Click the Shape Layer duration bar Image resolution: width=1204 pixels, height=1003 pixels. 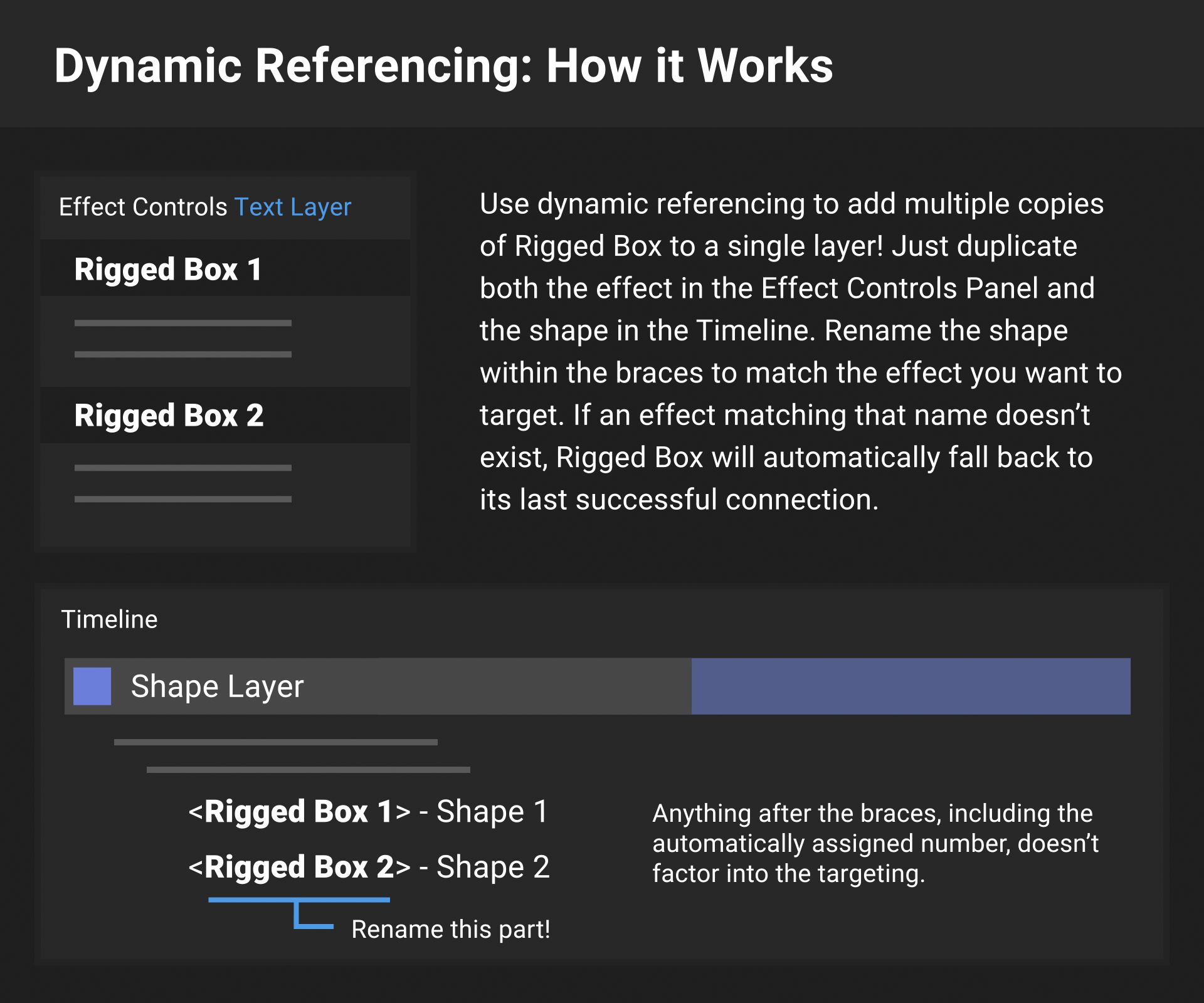[x=910, y=686]
